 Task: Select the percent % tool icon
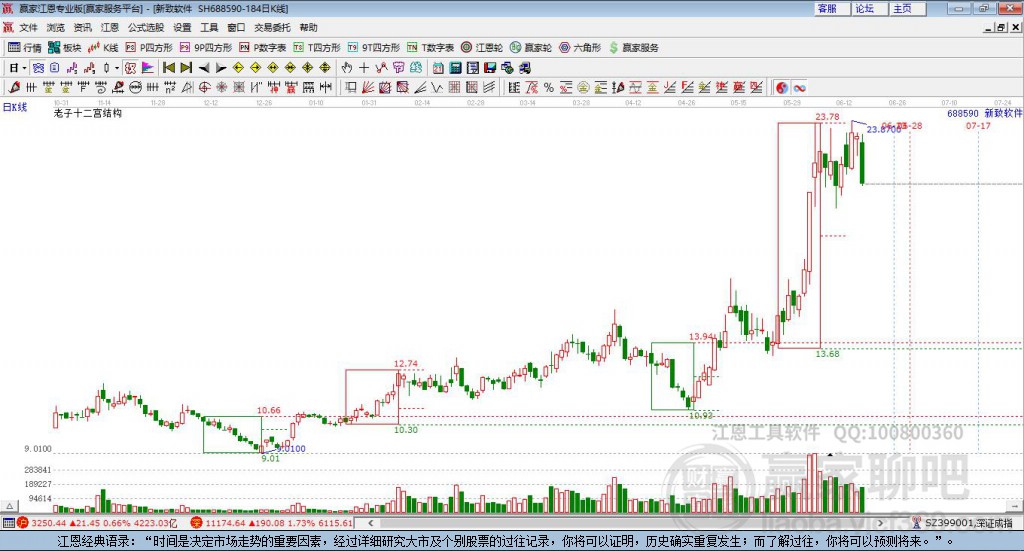pyautogui.click(x=549, y=87)
